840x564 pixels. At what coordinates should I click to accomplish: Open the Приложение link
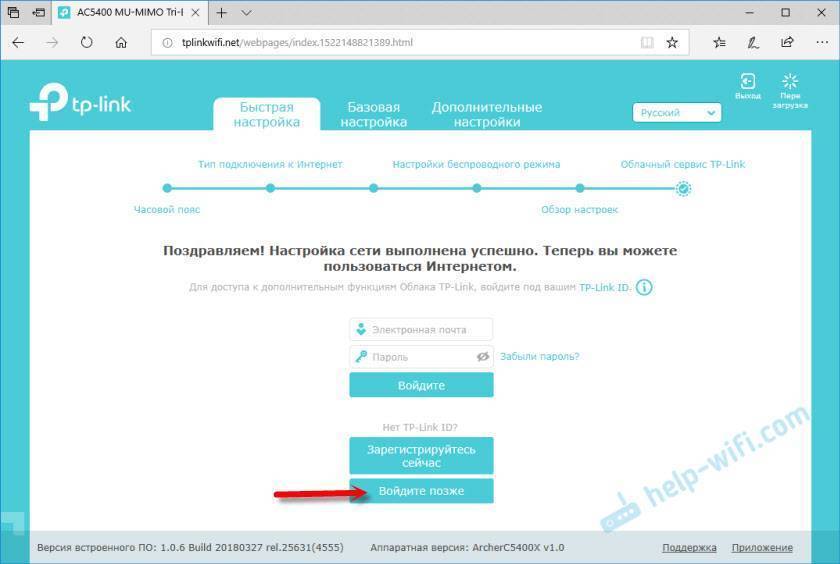coord(762,547)
